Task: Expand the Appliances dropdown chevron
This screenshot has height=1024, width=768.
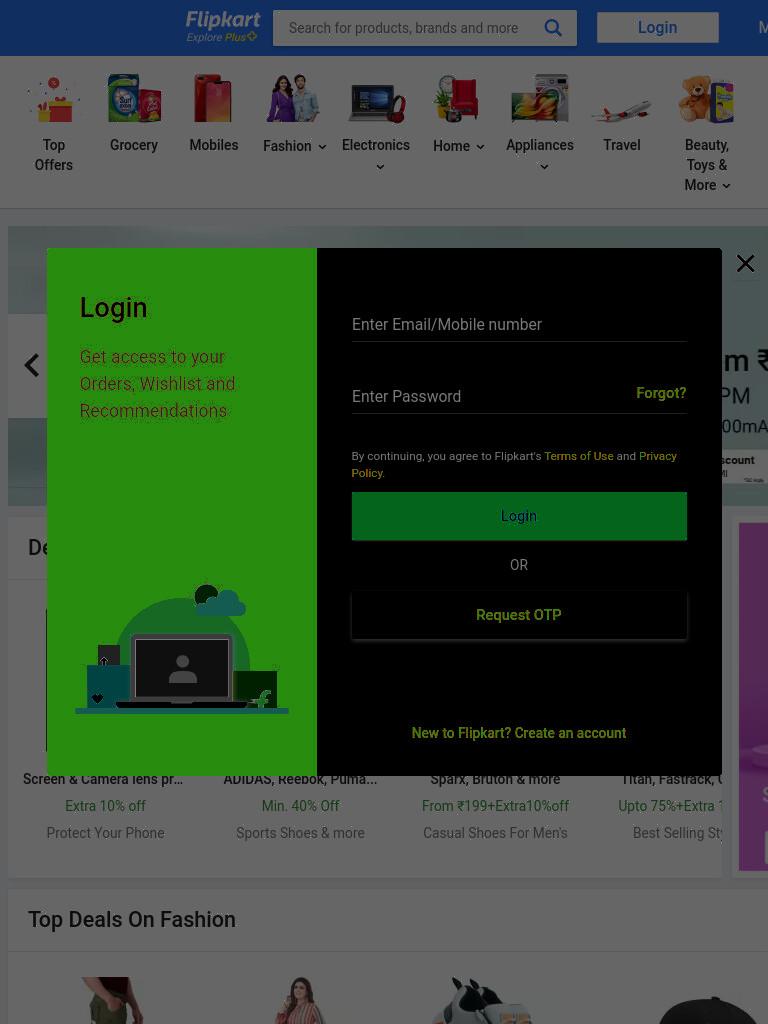Action: coord(544,167)
